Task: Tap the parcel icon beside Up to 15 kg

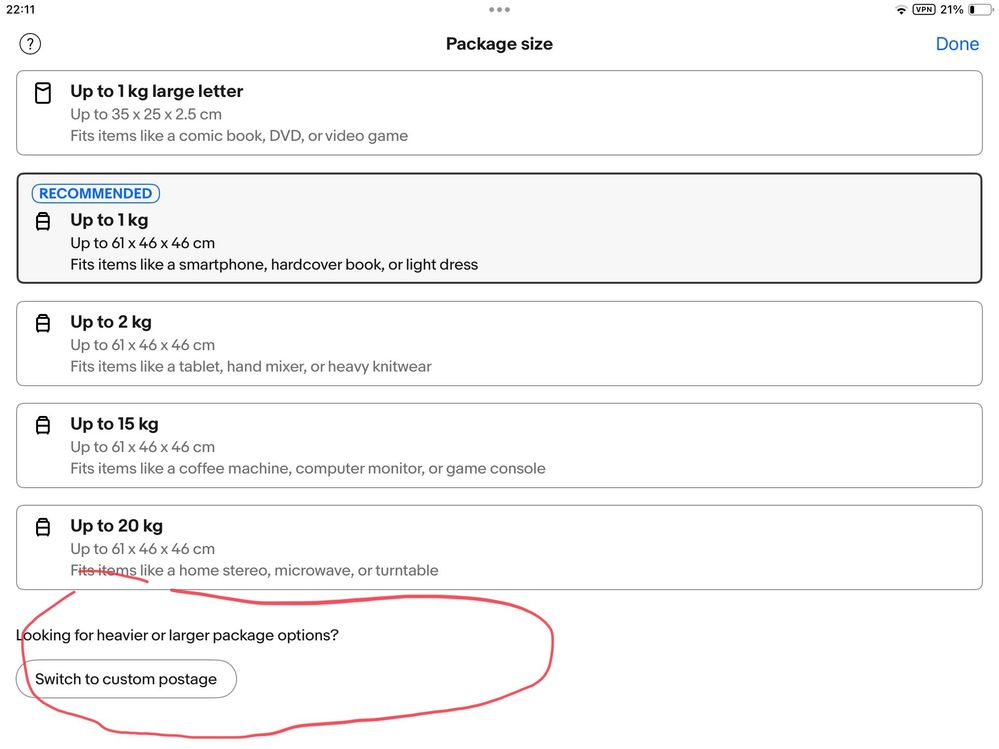Action: pyautogui.click(x=43, y=425)
